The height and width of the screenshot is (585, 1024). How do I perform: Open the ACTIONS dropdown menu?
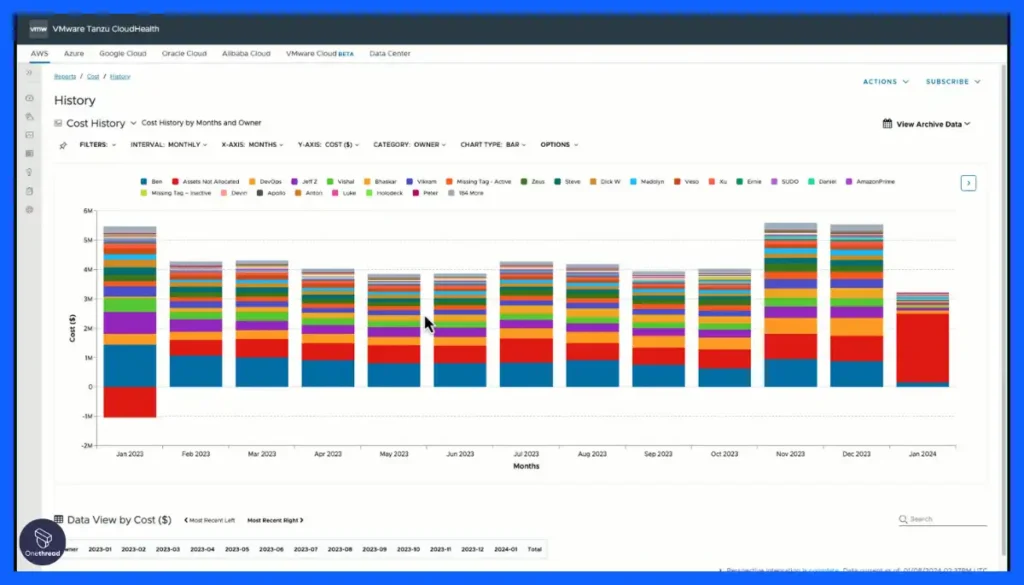pyautogui.click(x=886, y=82)
